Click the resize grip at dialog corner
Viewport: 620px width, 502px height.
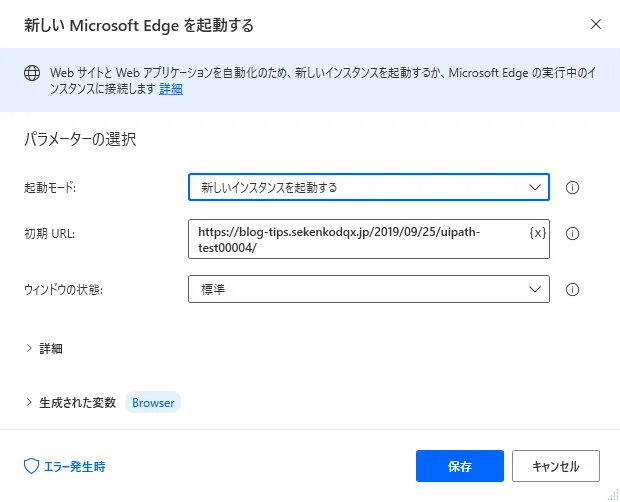pos(613,496)
